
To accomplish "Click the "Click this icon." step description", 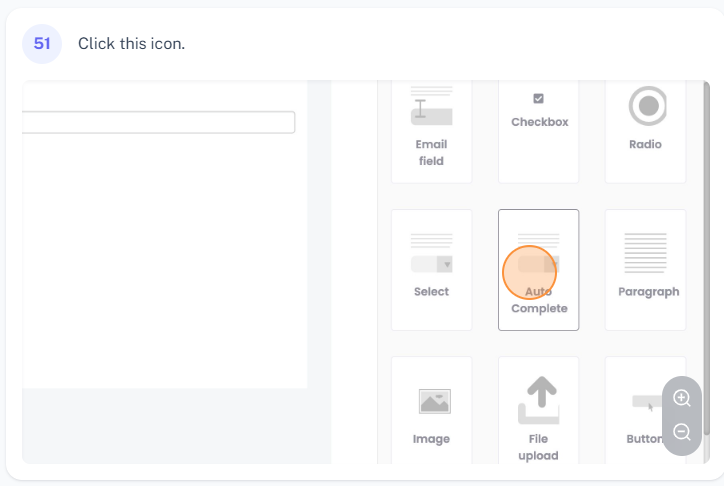I will (131, 44).
